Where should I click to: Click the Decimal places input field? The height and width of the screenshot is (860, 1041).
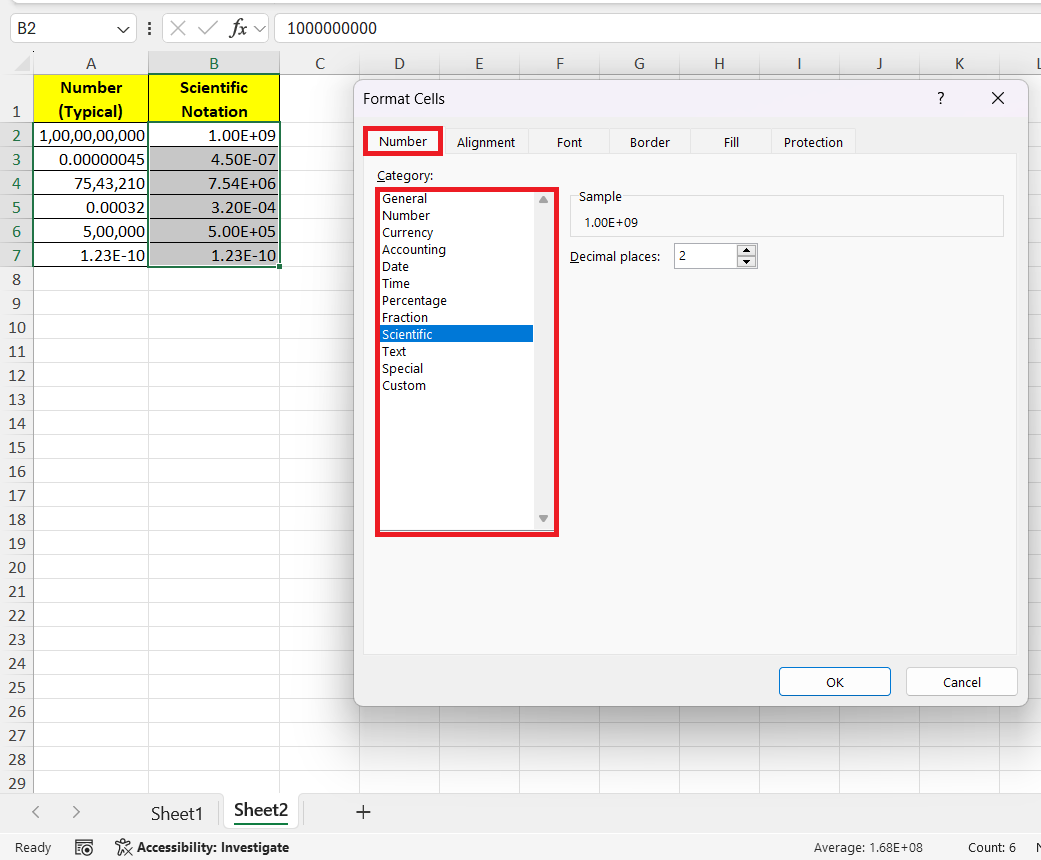point(705,256)
